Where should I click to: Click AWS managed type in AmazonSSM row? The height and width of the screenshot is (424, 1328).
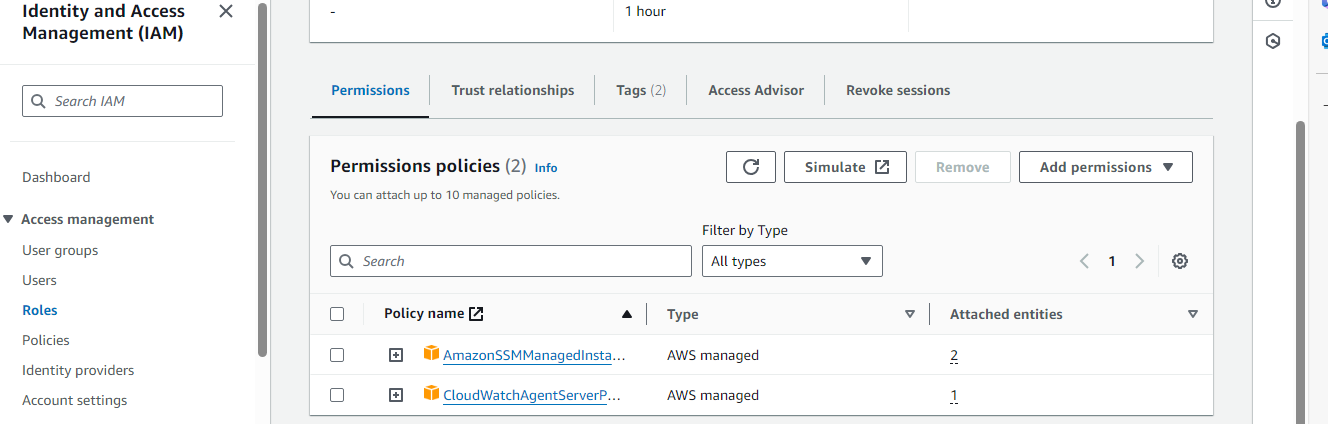(x=713, y=355)
